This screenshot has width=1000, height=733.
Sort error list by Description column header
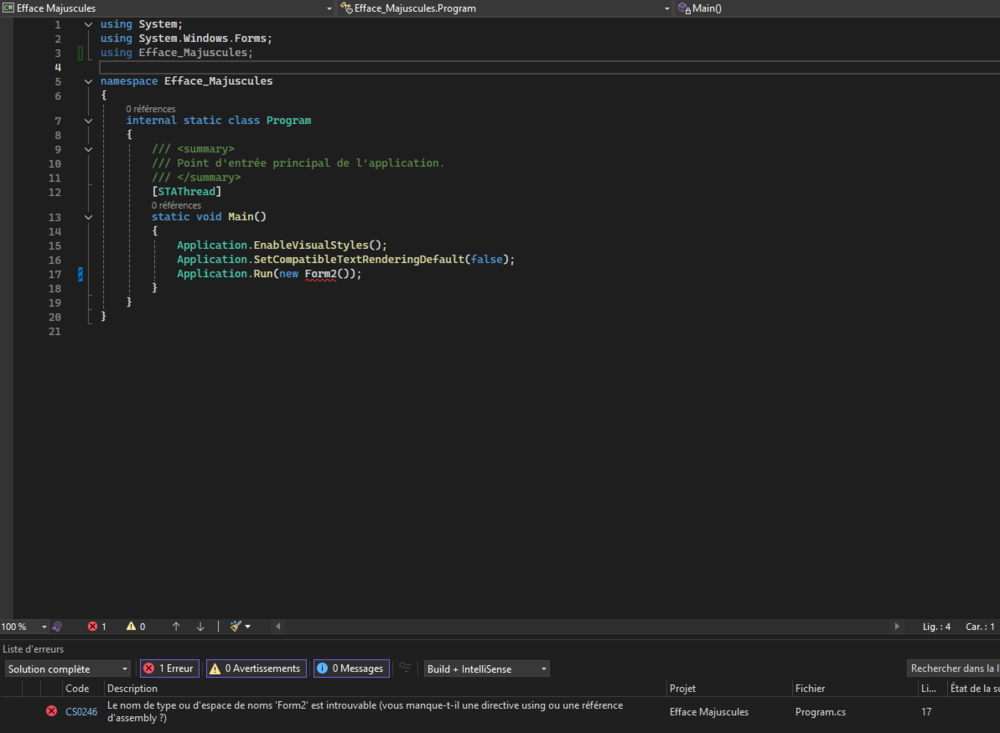132,688
